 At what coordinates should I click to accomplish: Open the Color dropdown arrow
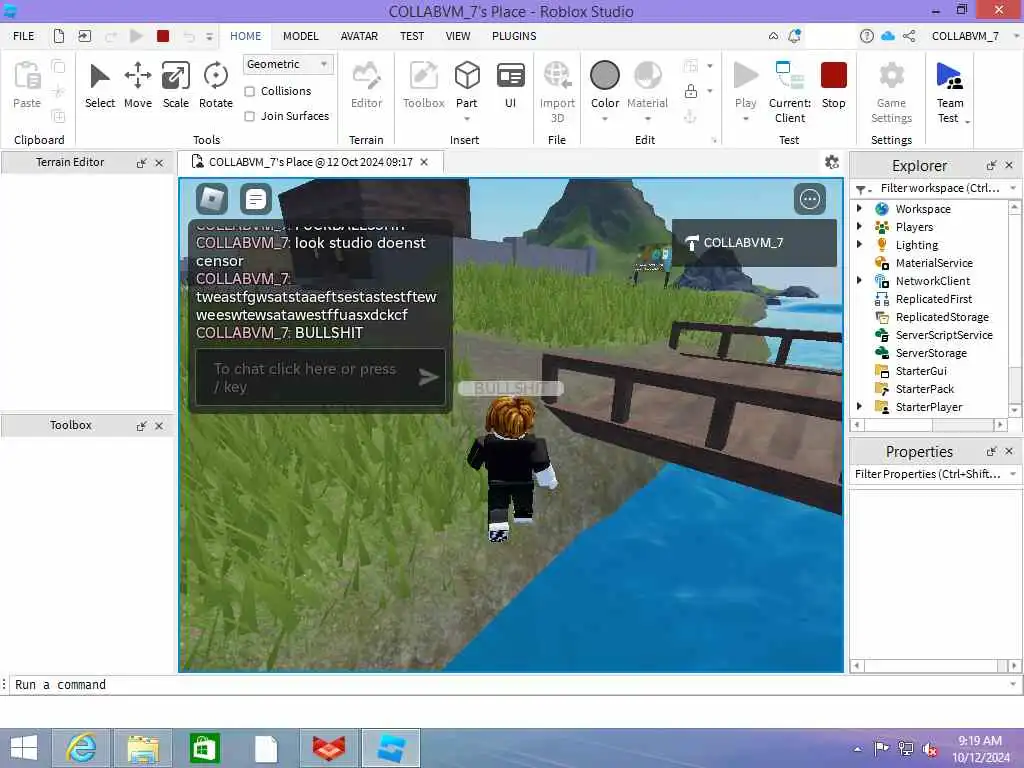point(605,119)
